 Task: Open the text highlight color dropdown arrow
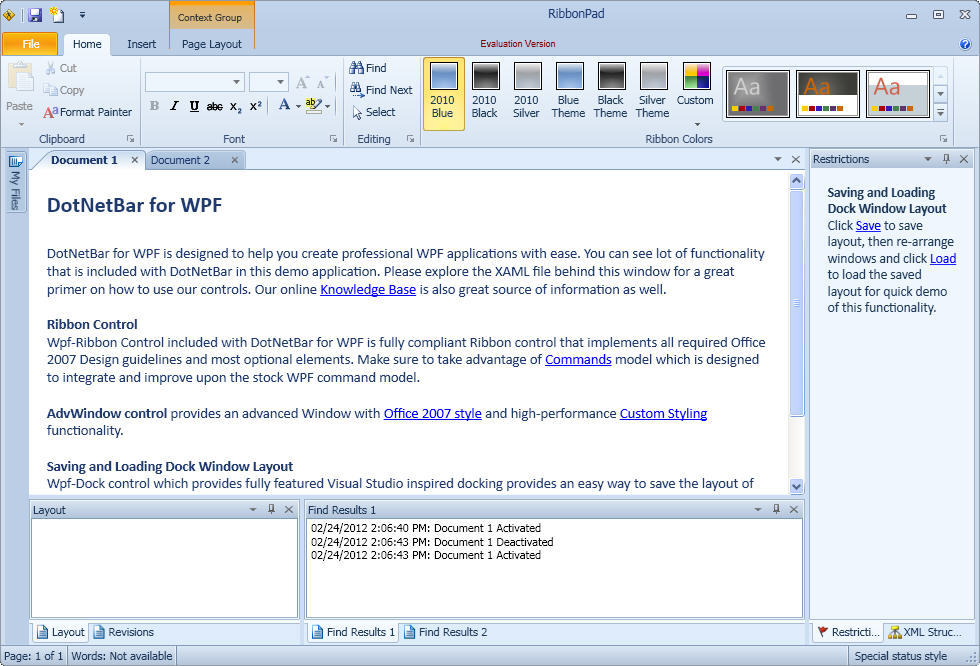point(328,106)
